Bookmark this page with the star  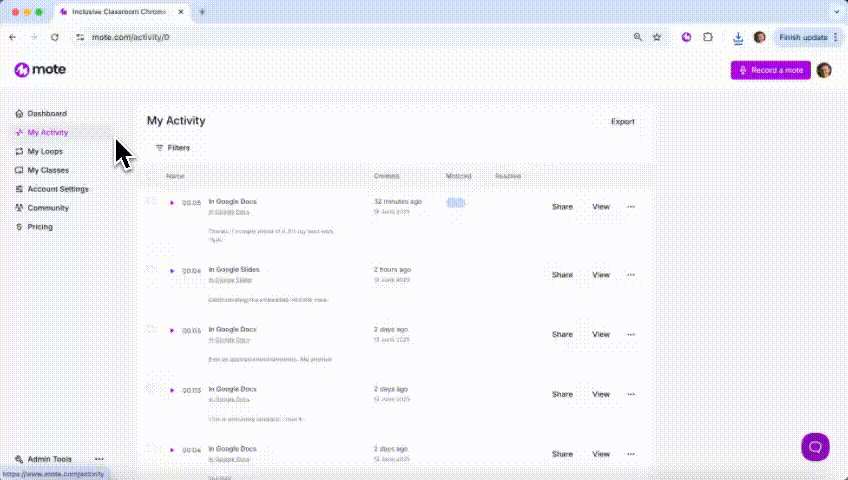pos(657,37)
